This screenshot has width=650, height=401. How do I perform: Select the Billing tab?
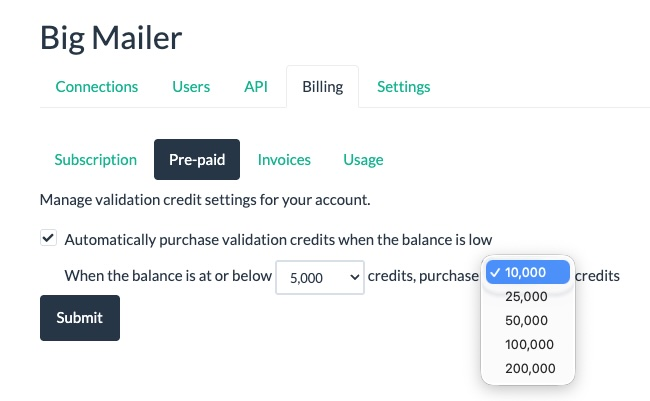click(323, 87)
